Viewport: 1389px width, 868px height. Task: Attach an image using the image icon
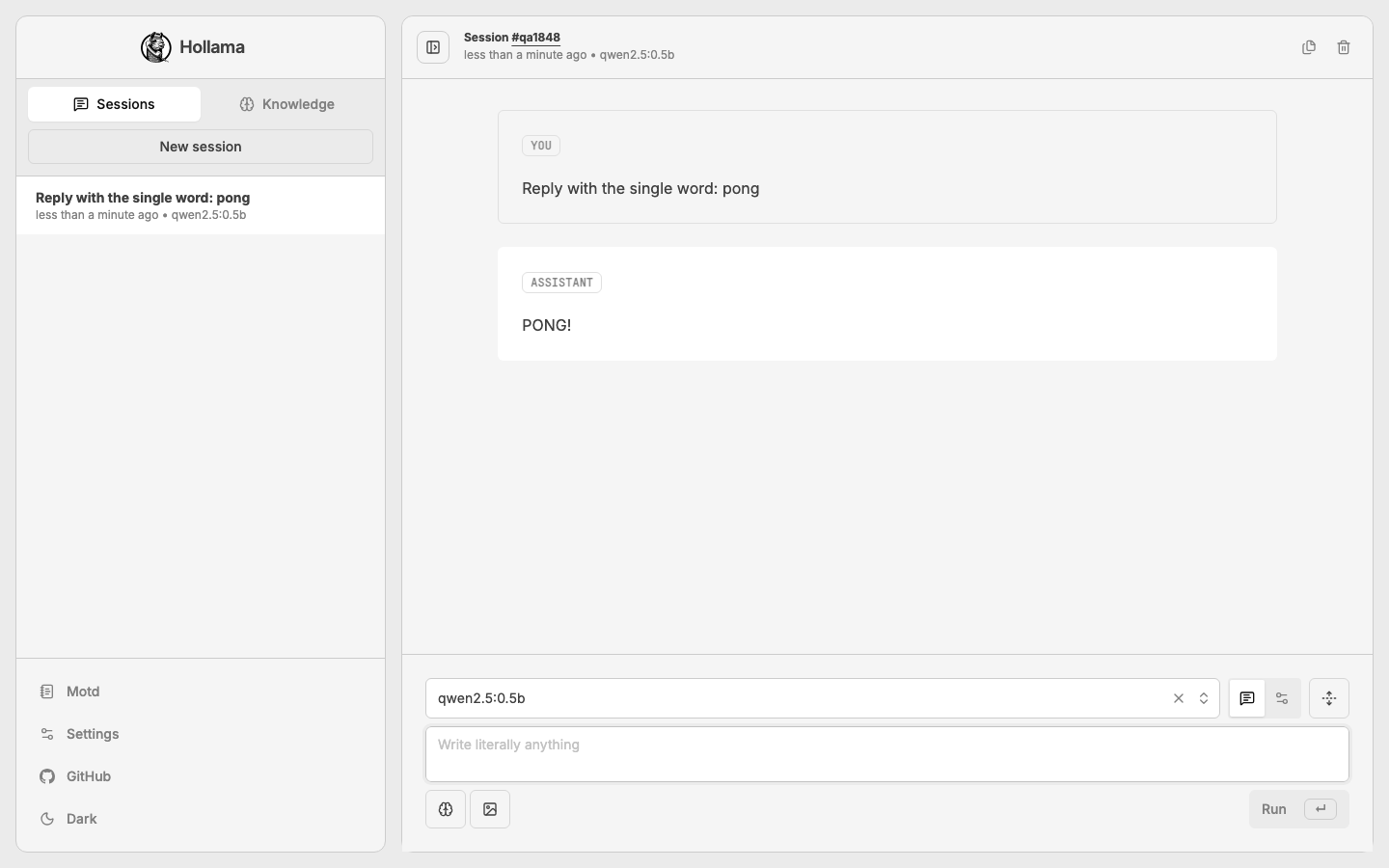point(490,809)
